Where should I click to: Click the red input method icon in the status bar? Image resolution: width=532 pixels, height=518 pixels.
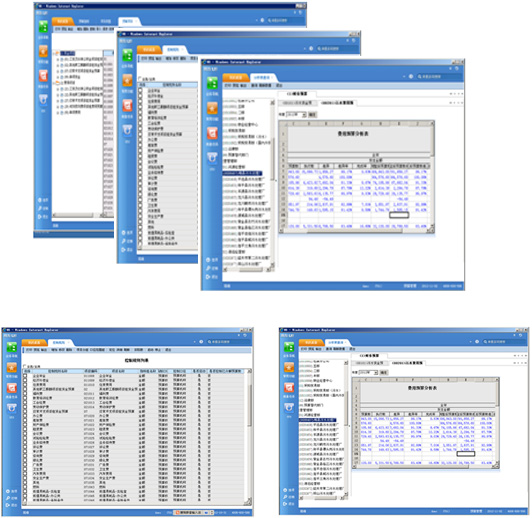point(177,512)
